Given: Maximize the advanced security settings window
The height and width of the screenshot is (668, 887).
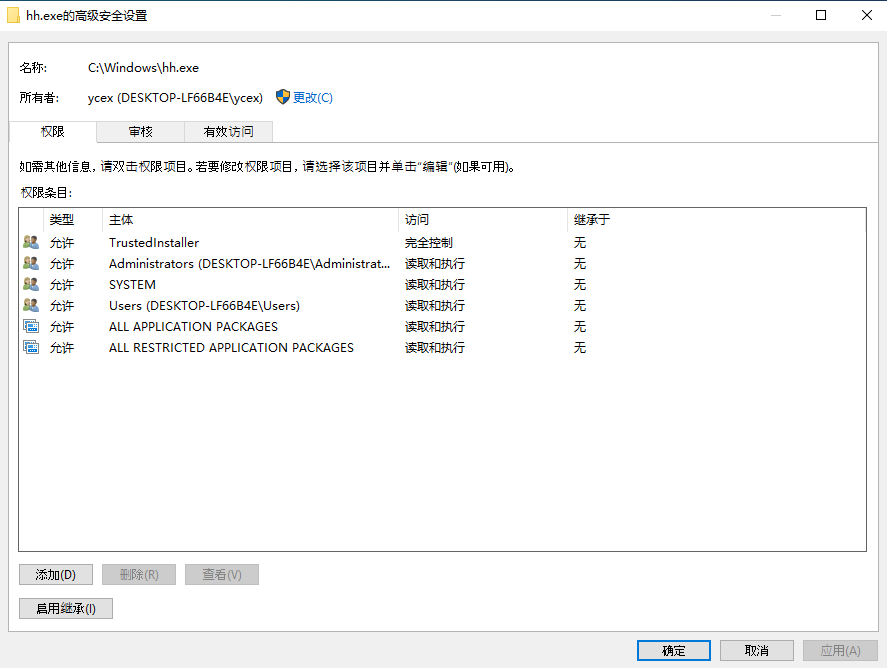Looking at the screenshot, I should point(821,15).
